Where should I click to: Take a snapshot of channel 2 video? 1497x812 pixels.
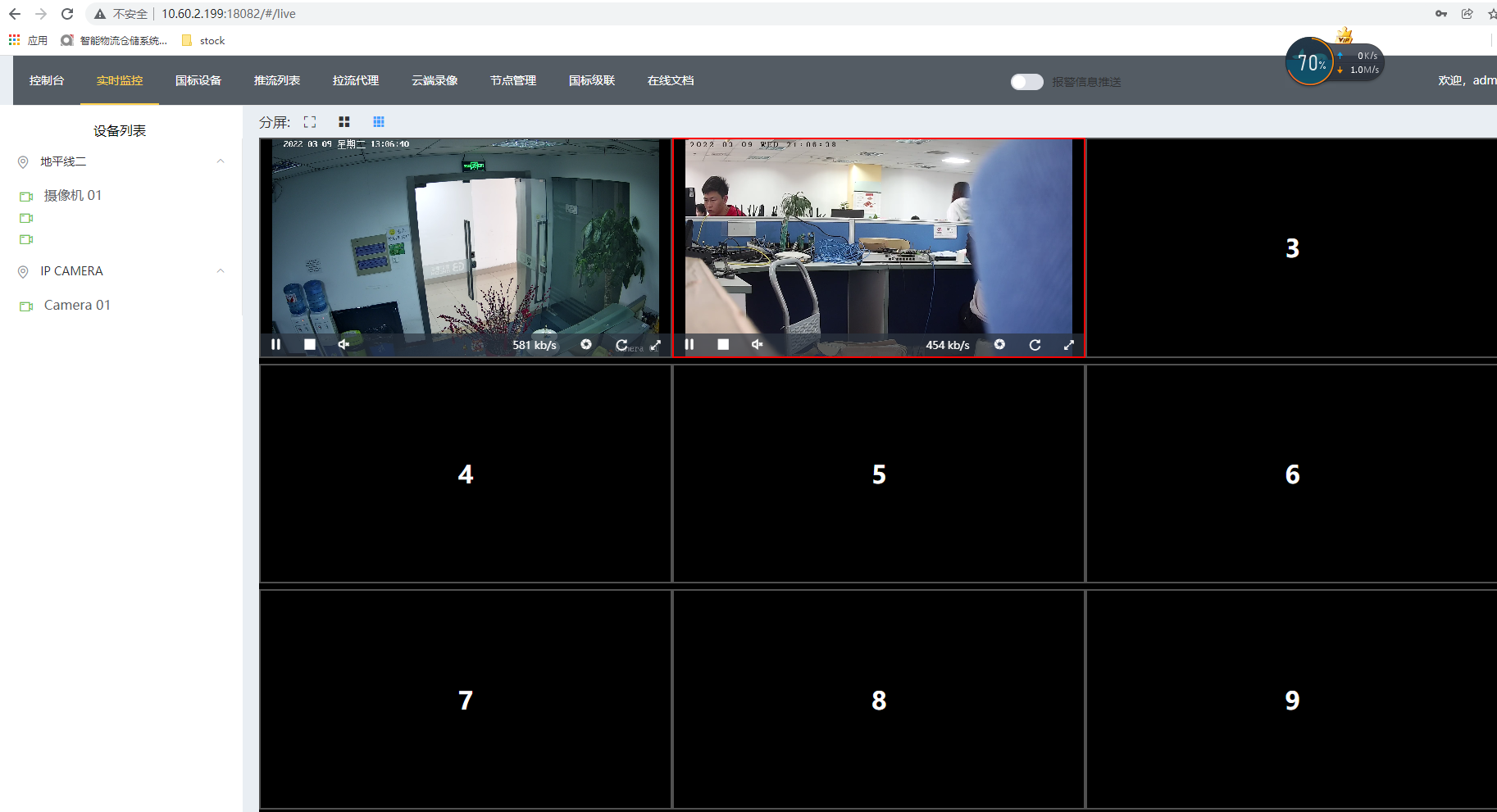999,345
